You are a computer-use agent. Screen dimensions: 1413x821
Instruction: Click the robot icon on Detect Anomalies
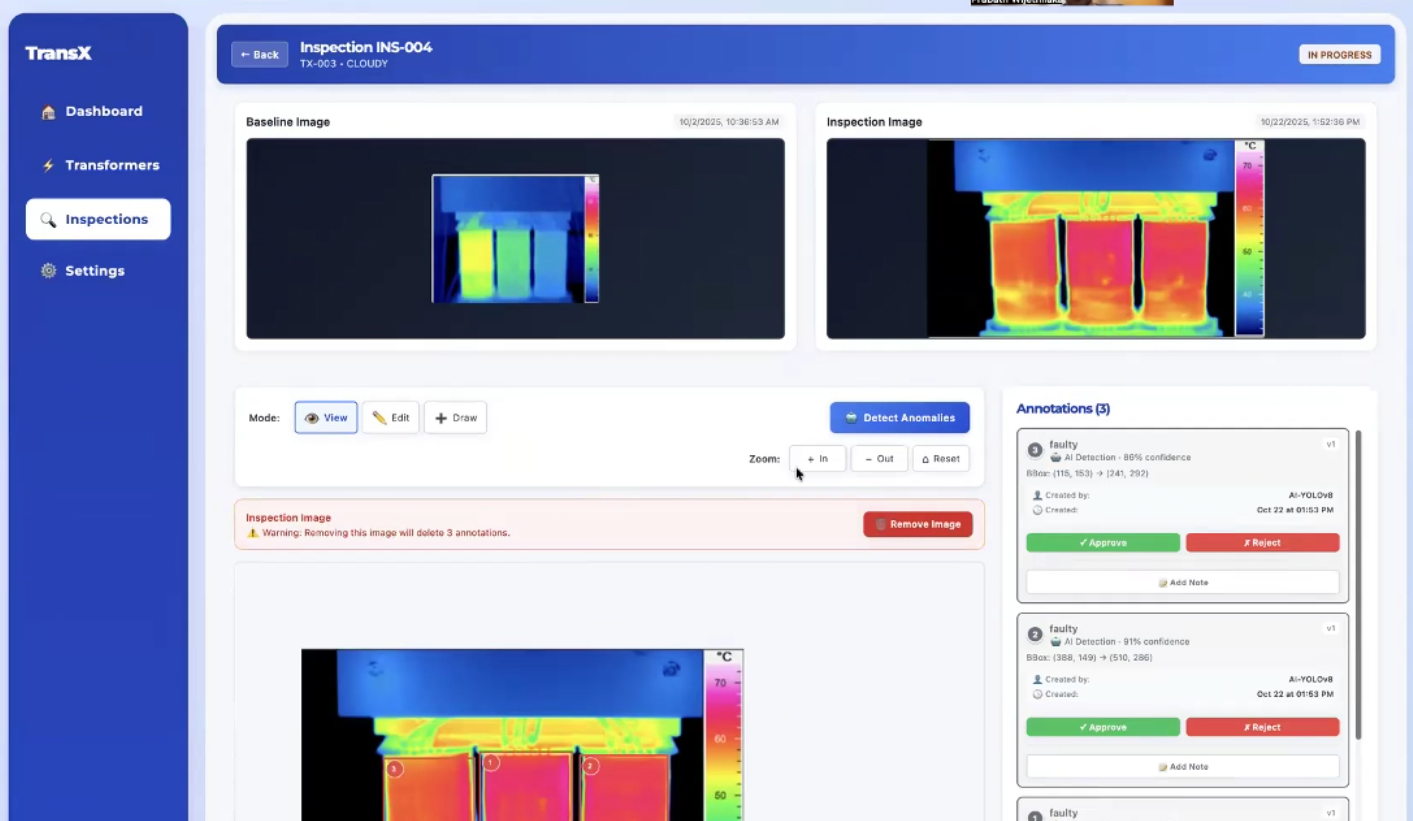[851, 418]
